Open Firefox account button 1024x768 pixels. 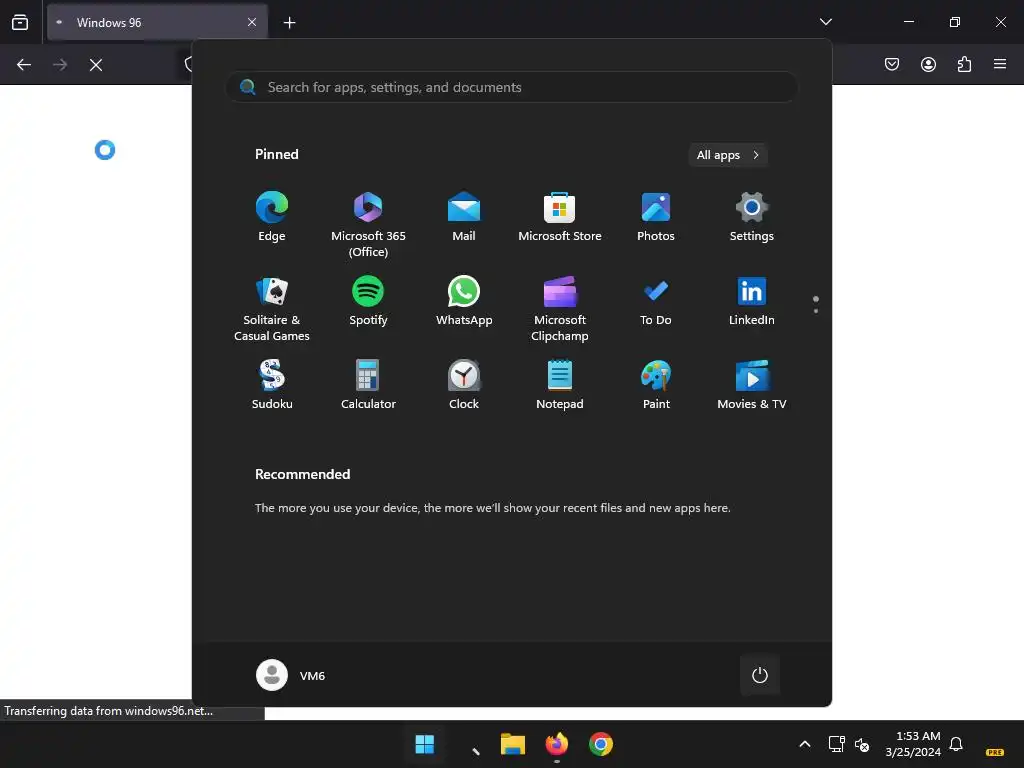928,64
